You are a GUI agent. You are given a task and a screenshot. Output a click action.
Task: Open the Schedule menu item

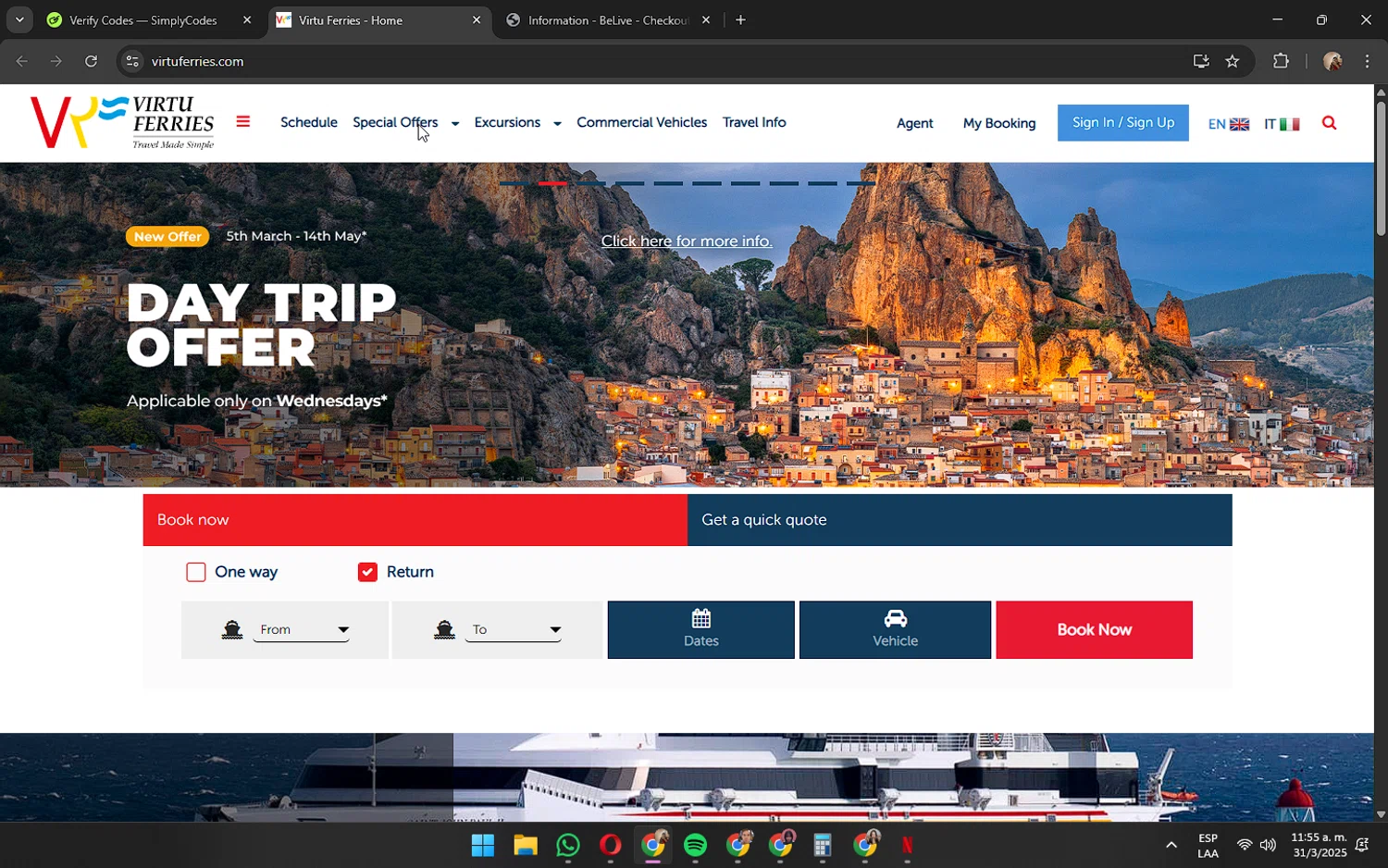309,122
